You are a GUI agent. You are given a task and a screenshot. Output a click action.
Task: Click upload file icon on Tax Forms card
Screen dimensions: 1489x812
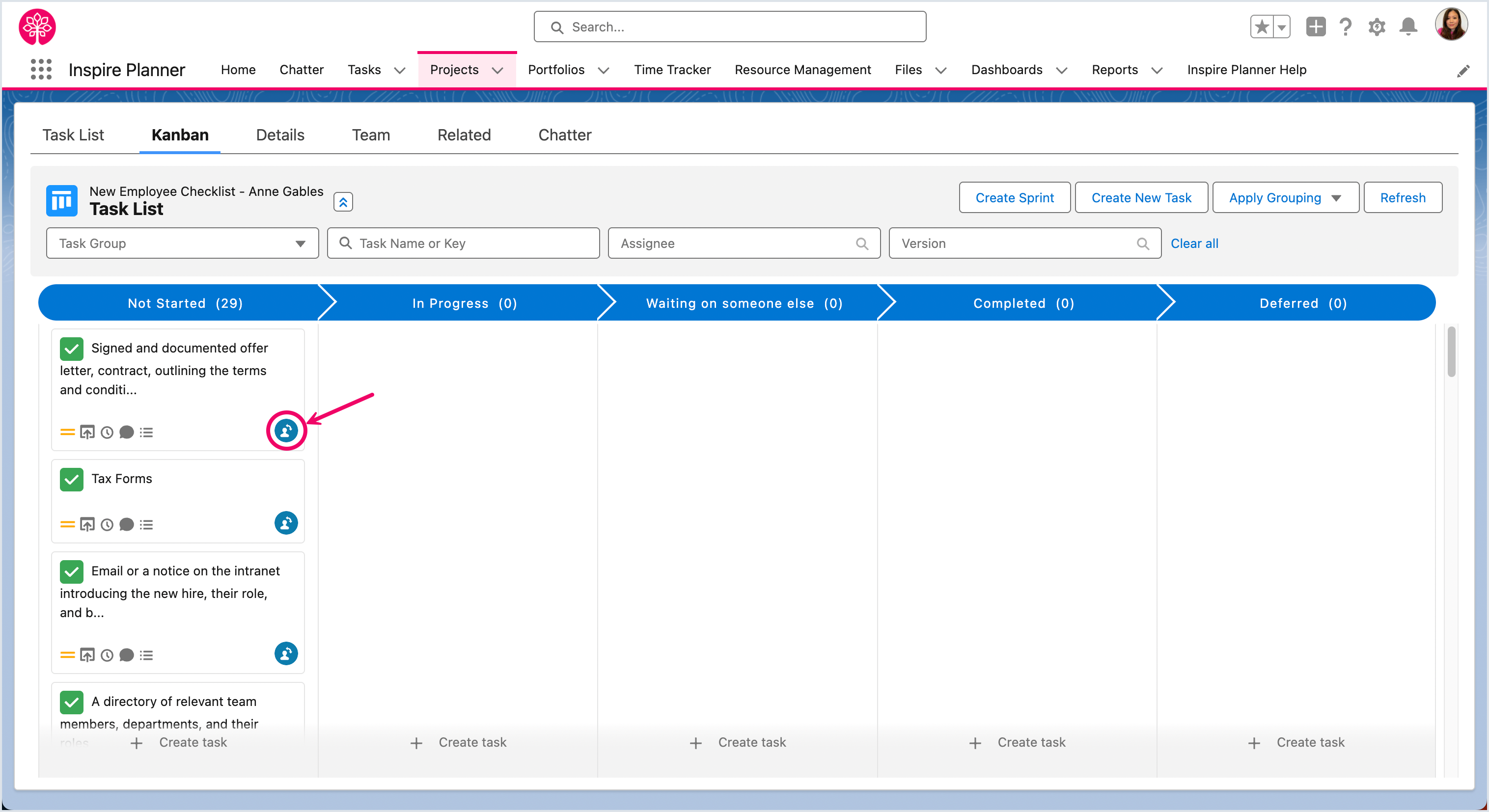[87, 525]
